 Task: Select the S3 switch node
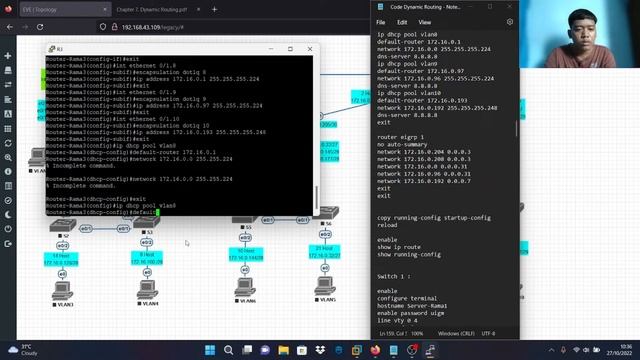[x=147, y=222]
